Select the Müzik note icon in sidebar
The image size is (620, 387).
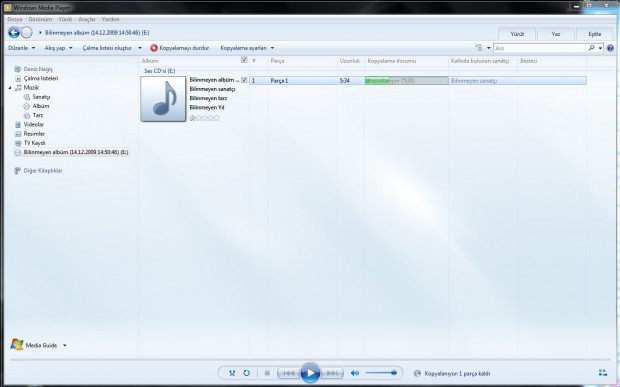[x=18, y=88]
